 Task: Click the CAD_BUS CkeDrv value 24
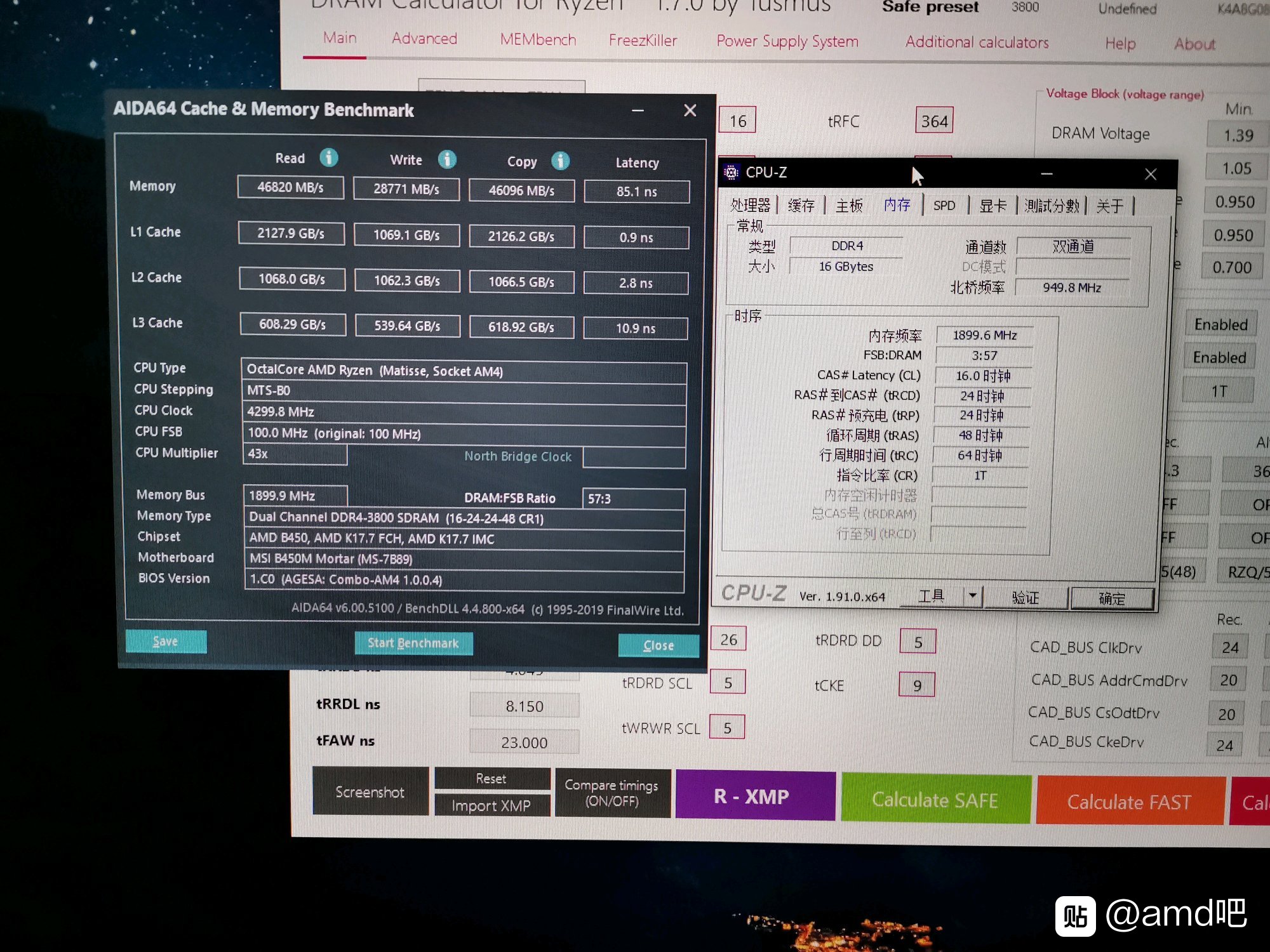(x=1224, y=745)
